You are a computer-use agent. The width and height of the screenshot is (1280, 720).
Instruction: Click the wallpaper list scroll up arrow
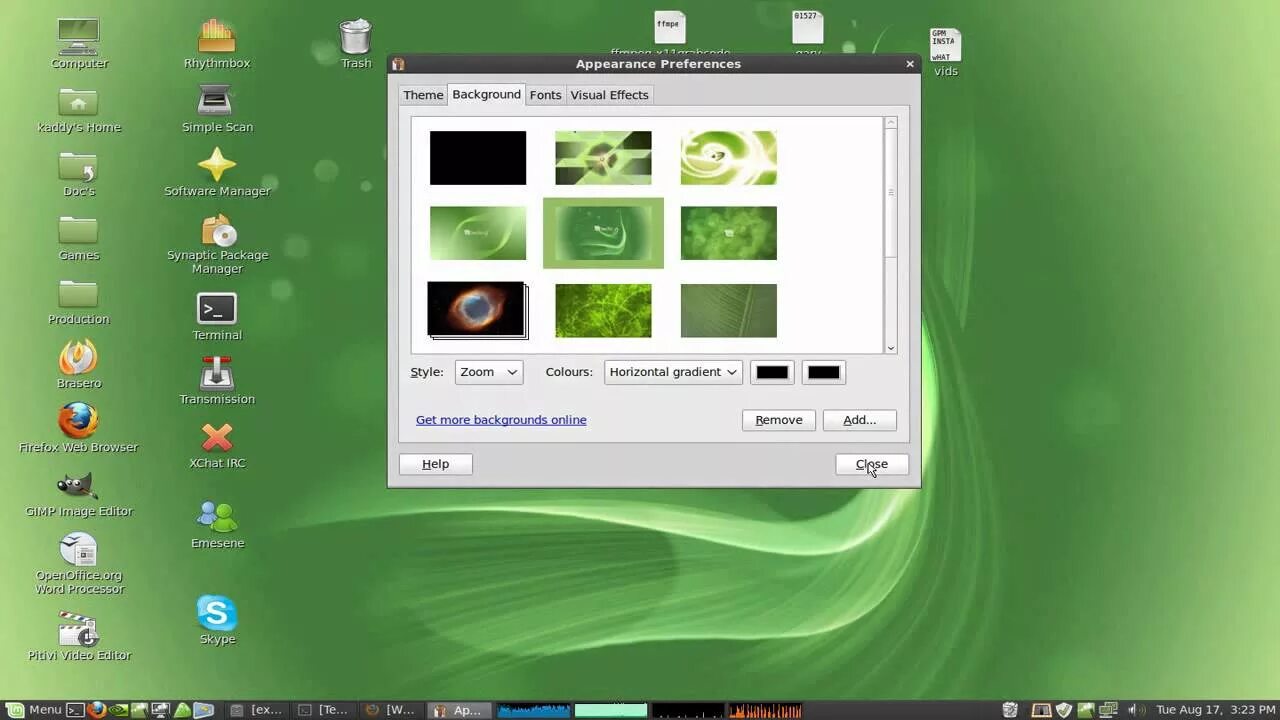(x=890, y=123)
